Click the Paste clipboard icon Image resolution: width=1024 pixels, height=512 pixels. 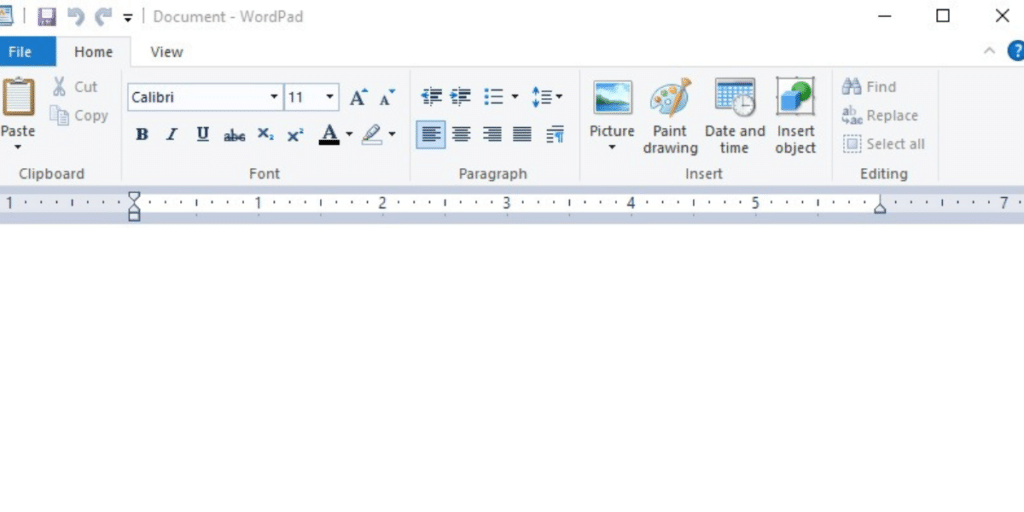point(19,97)
